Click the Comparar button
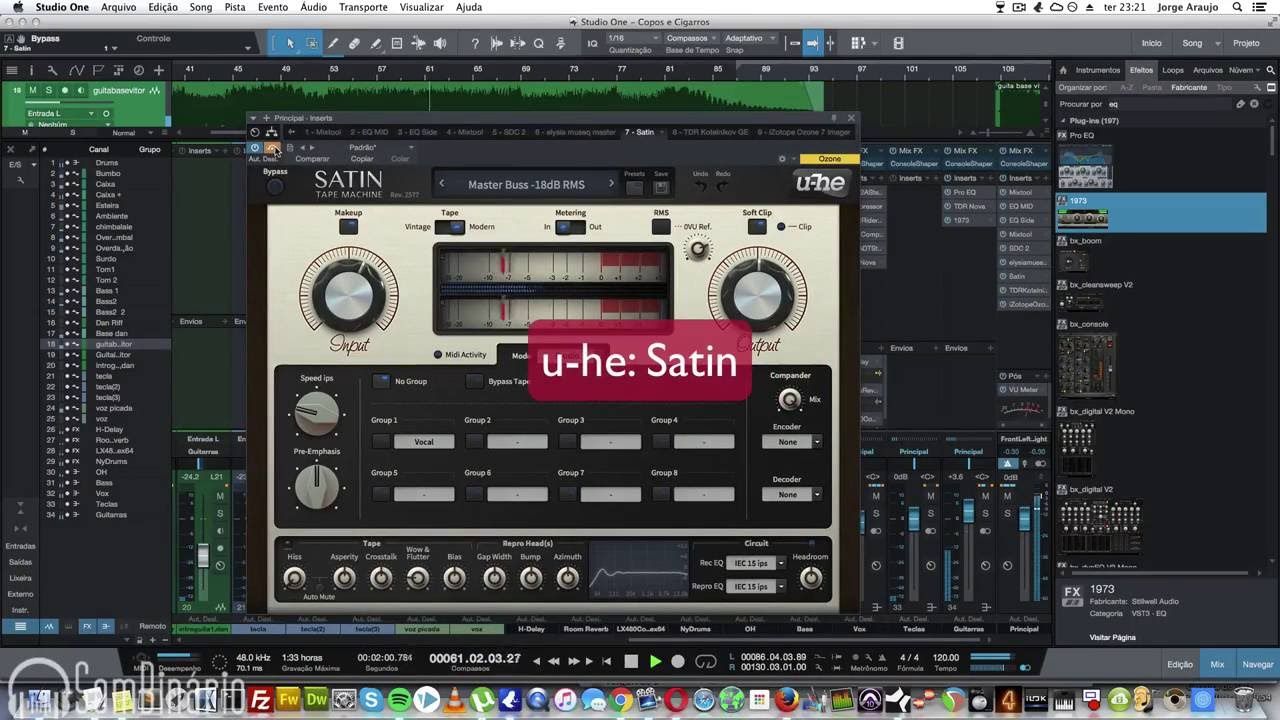 pyautogui.click(x=312, y=159)
